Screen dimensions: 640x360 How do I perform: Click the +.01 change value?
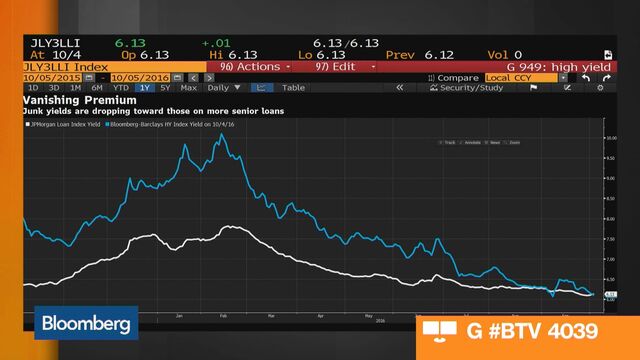click(216, 43)
